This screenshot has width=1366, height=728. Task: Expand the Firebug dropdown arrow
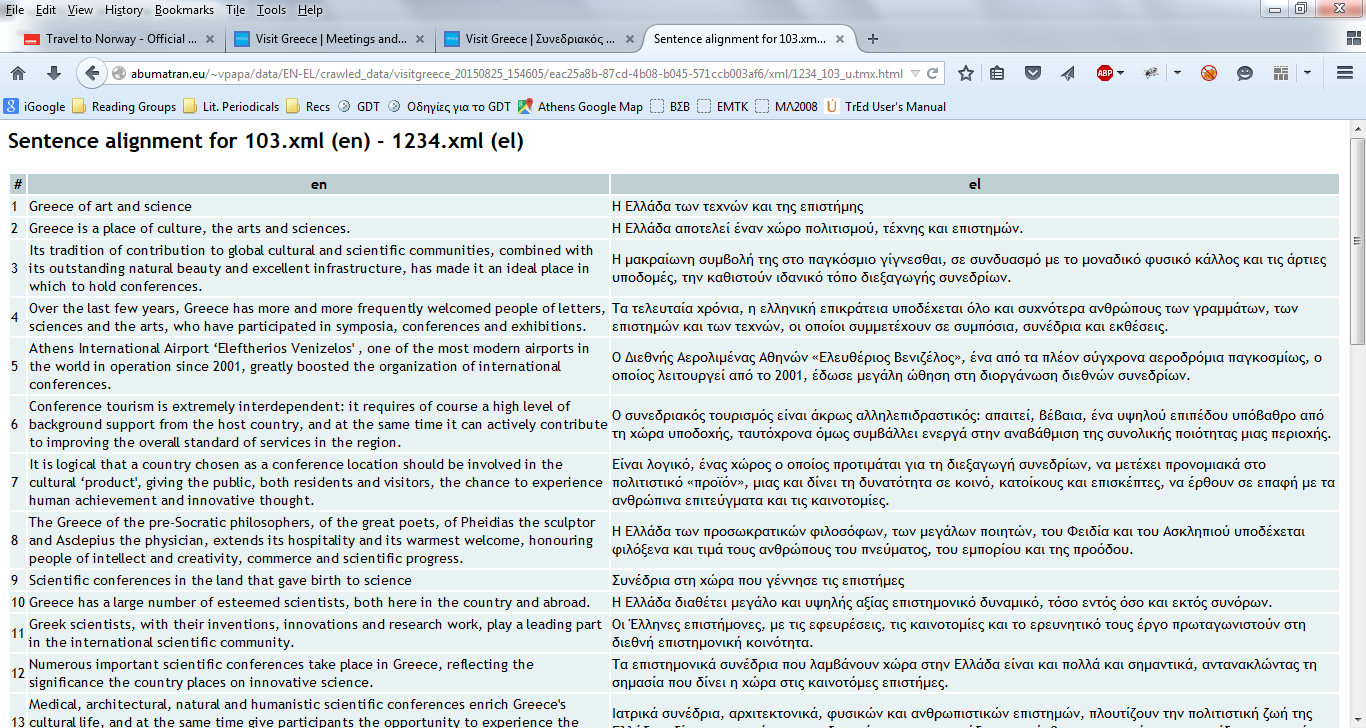1177,73
